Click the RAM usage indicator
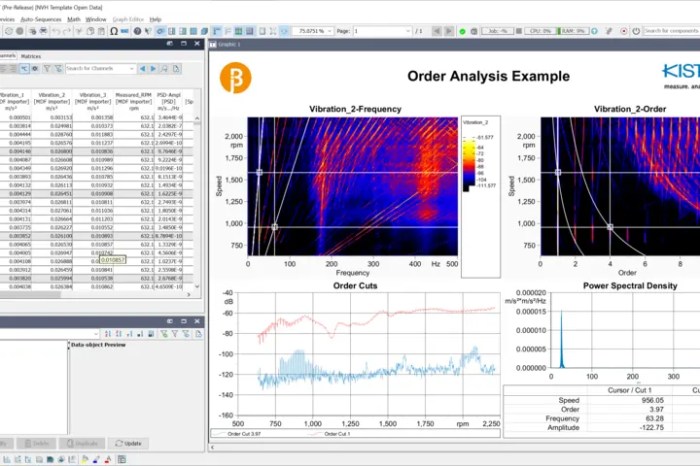The height and width of the screenshot is (466, 700). pos(573,31)
